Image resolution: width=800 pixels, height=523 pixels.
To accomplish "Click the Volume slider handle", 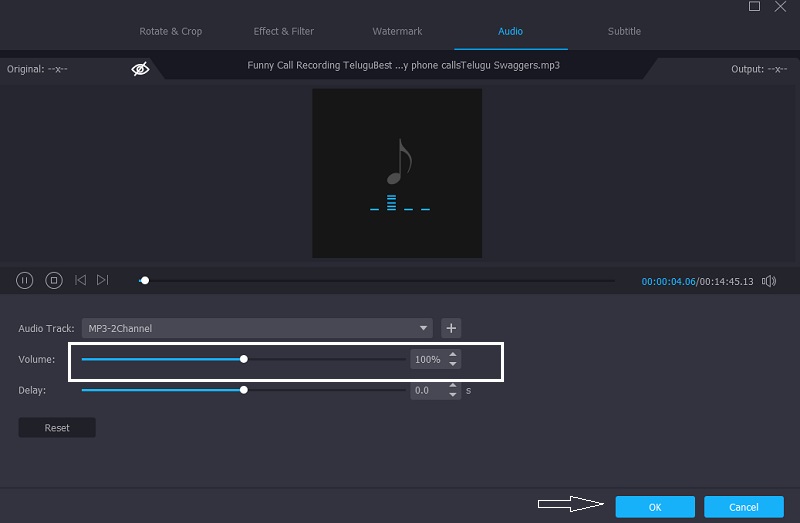I will tap(244, 359).
